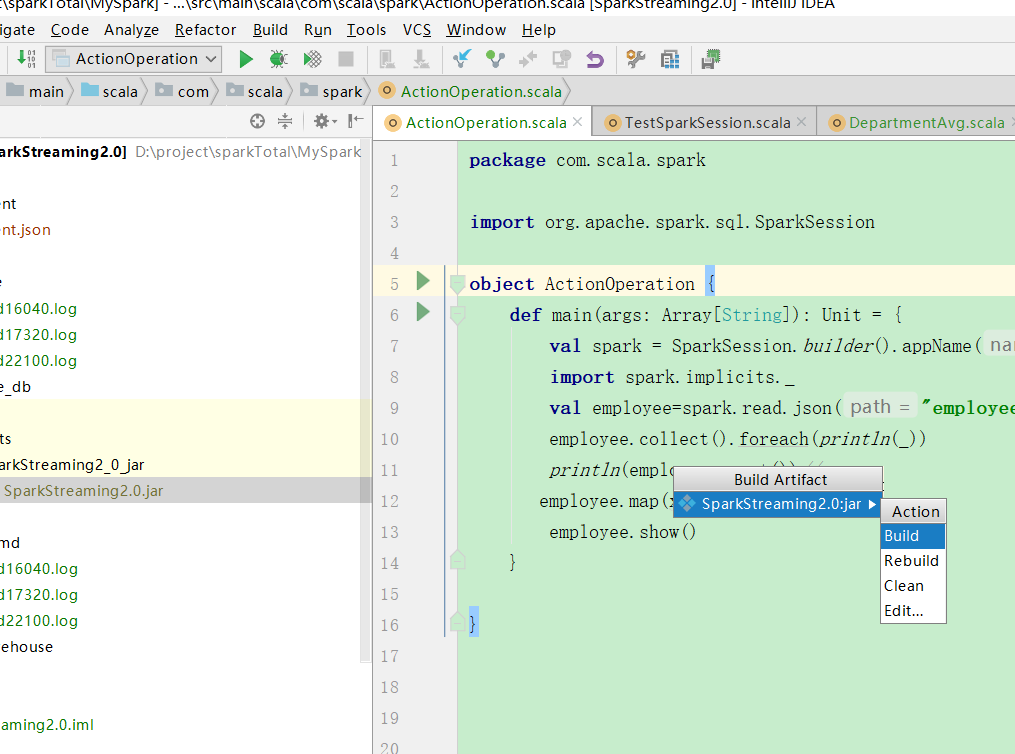Select the first d17320.log file
Screen dimensions: 1015x754
[38, 335]
